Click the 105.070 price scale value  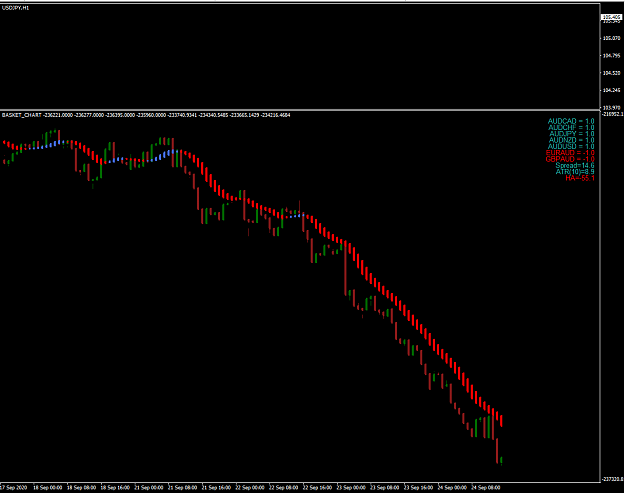[x=612, y=38]
